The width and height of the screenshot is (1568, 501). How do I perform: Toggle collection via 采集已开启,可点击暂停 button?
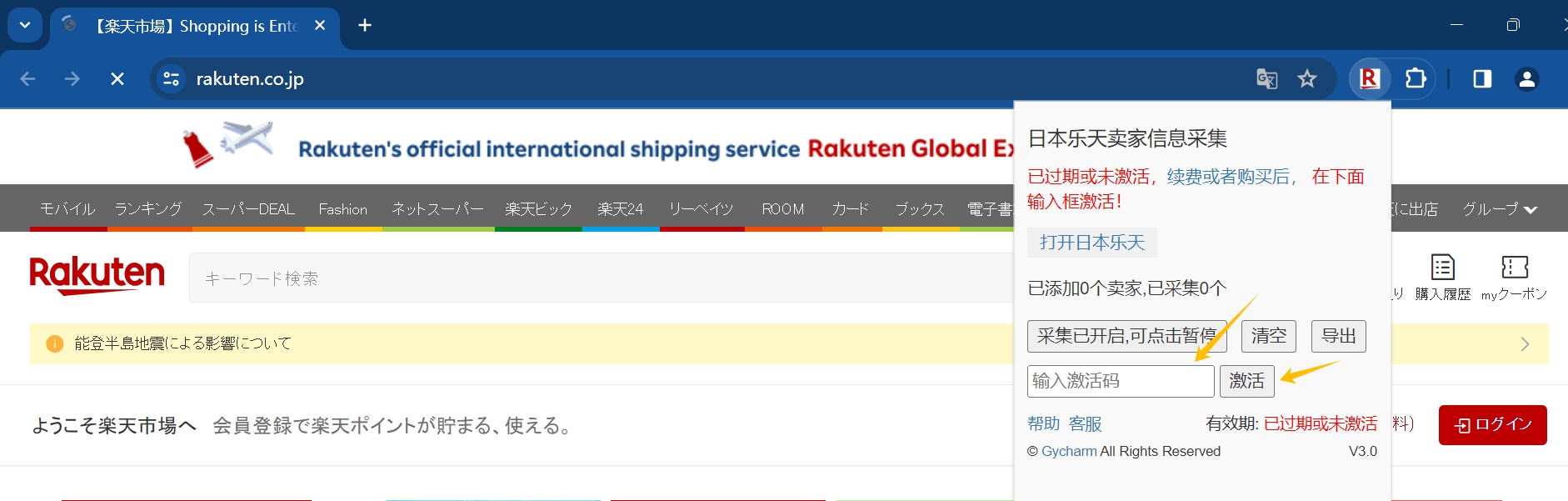1127,336
